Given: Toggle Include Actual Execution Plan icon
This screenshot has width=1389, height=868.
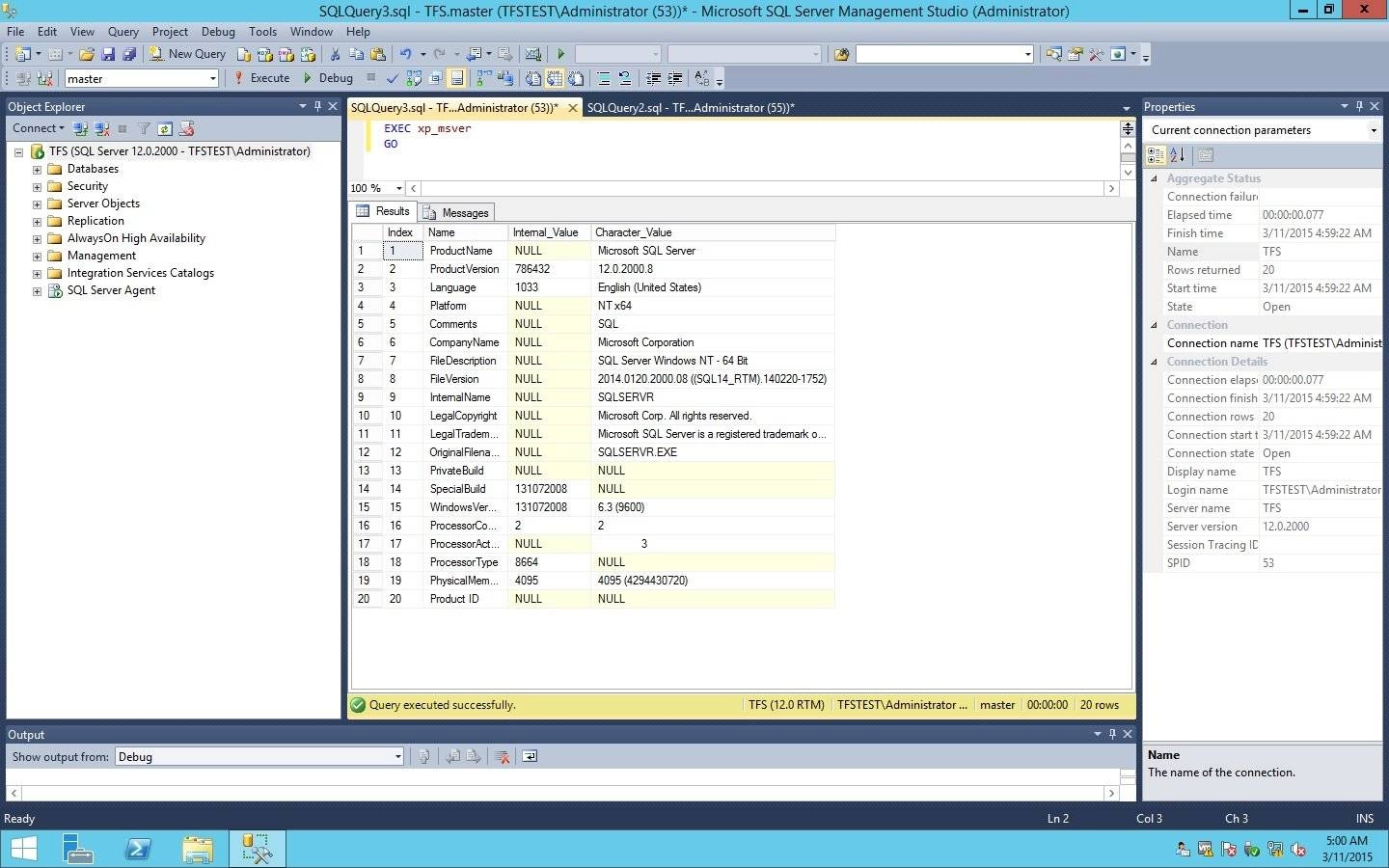Looking at the screenshot, I should click(483, 78).
